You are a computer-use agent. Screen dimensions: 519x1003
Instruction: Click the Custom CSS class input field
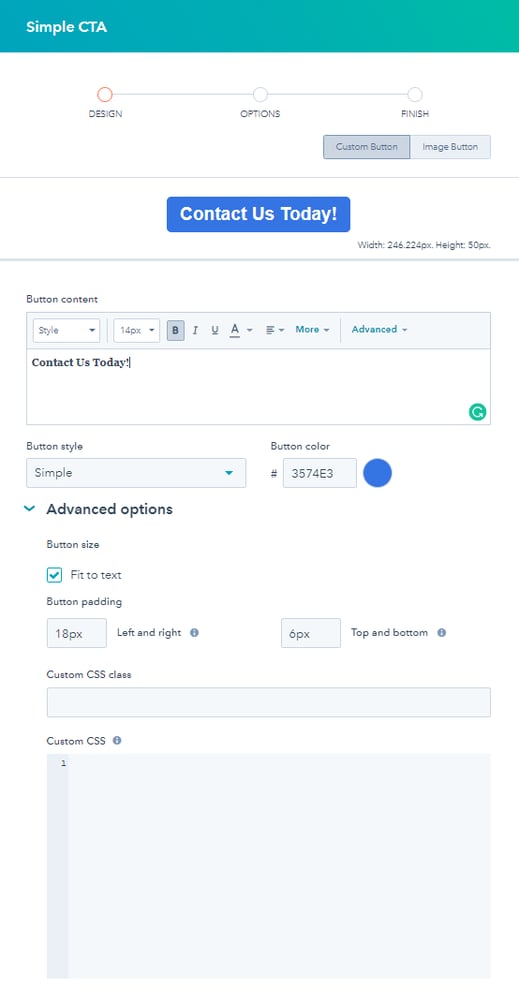[x=269, y=702]
